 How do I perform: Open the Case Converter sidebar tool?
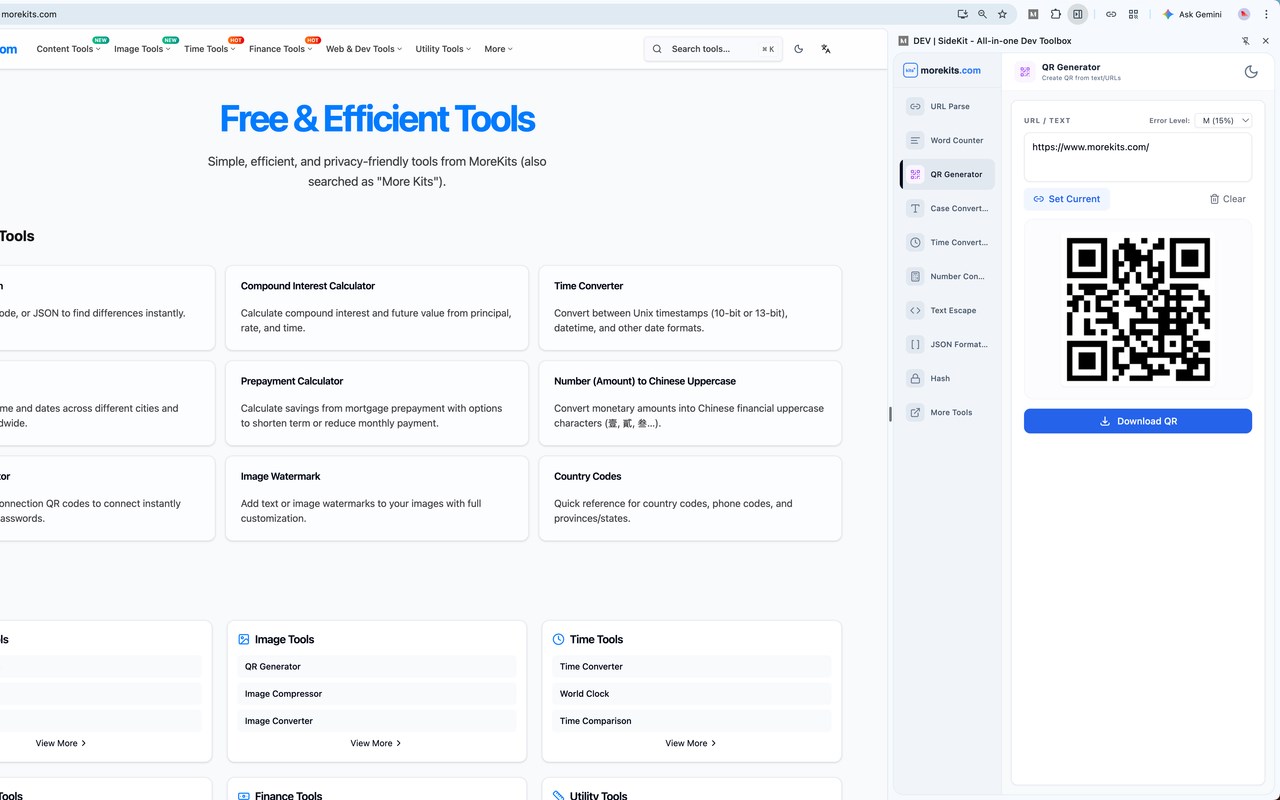pos(947,208)
